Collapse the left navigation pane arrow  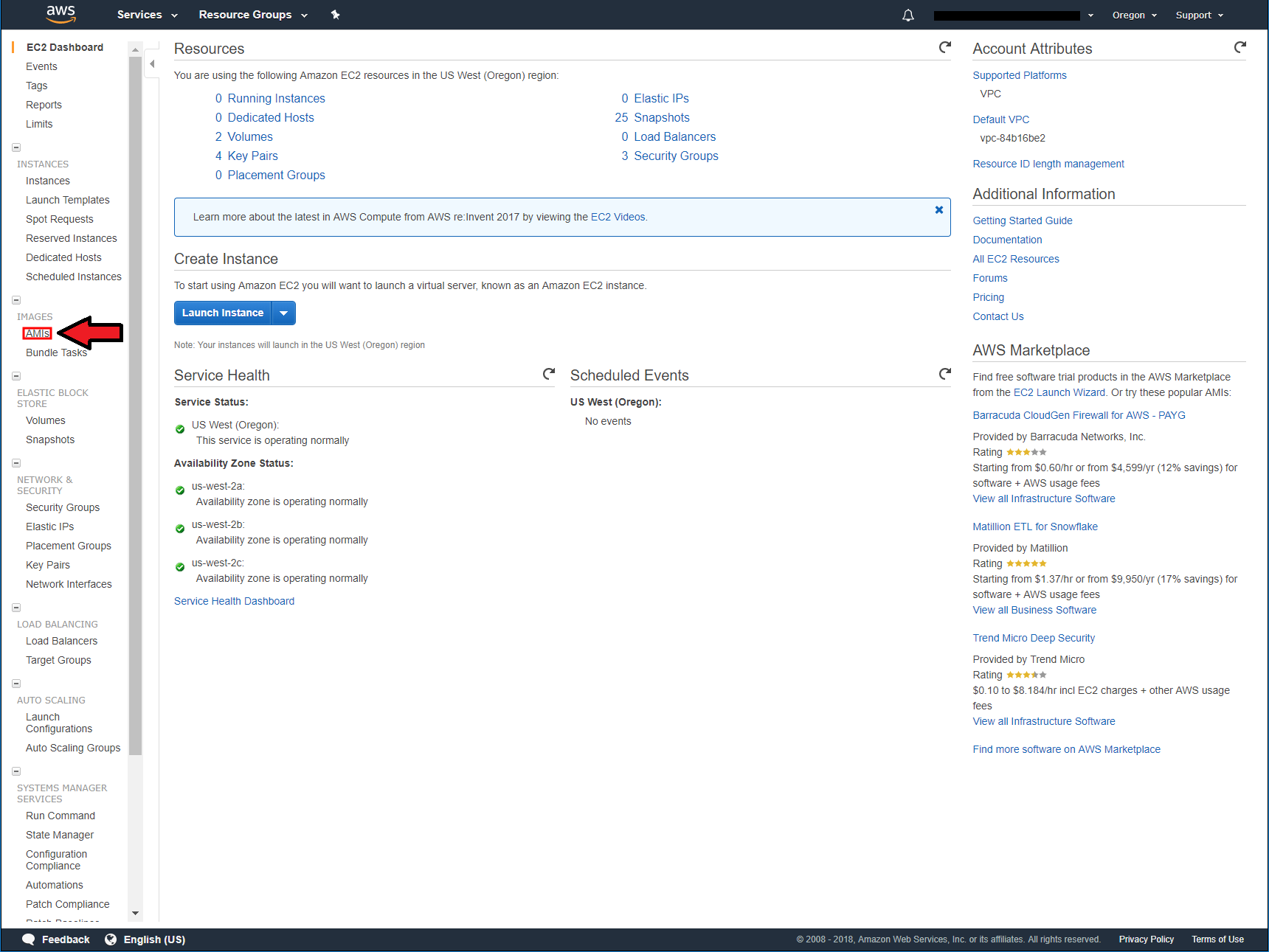152,63
